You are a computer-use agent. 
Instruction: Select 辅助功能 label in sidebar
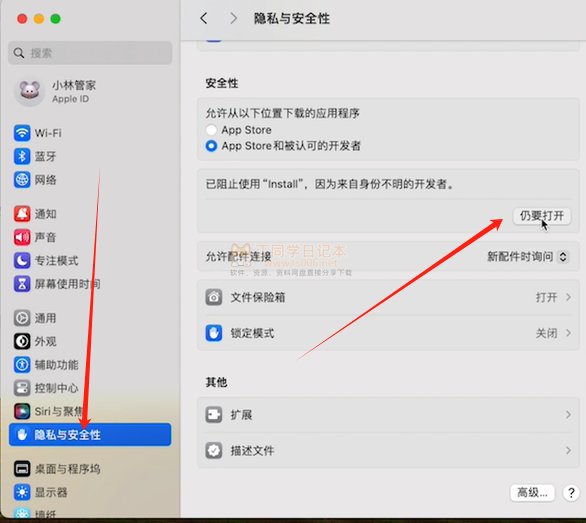pos(56,364)
